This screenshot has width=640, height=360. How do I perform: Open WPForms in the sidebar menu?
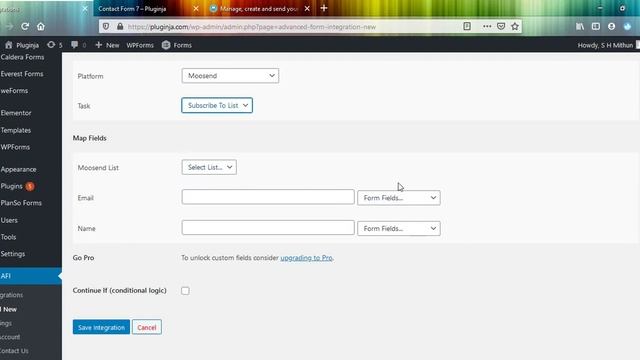point(15,147)
